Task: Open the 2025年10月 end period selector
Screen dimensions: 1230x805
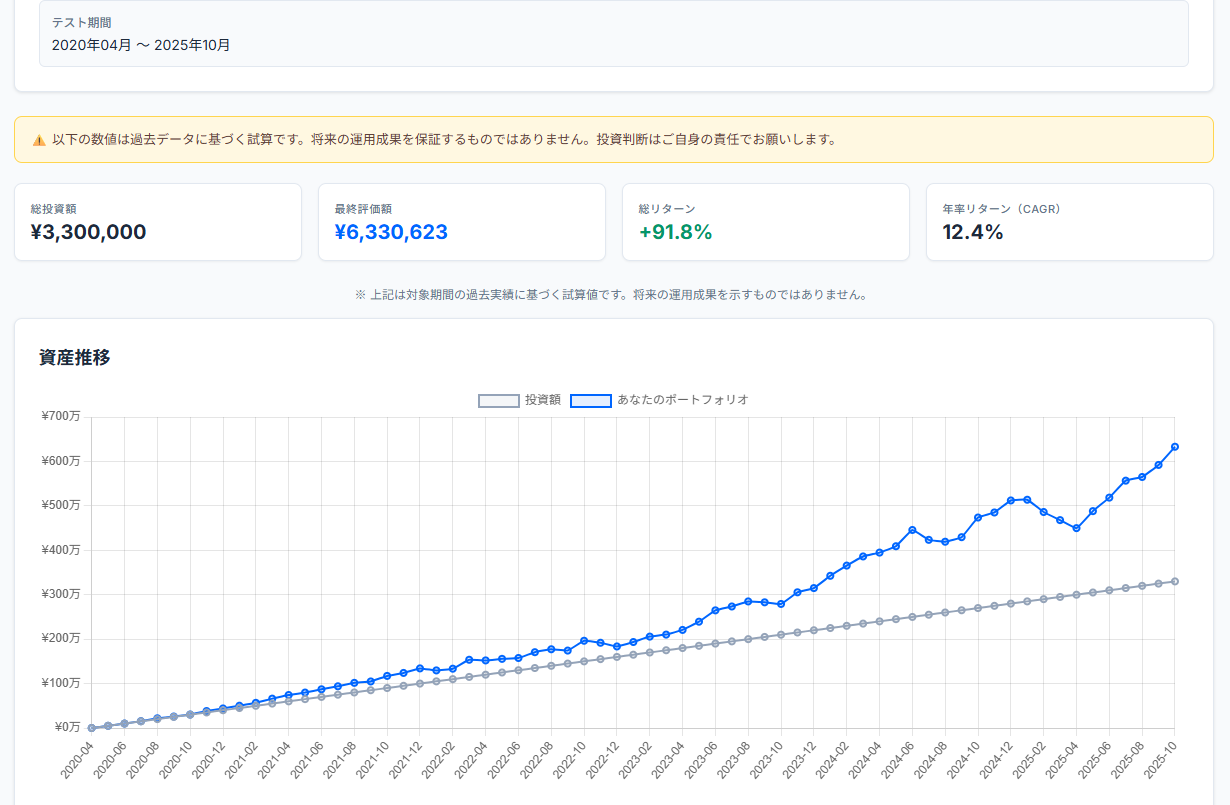Action: [192, 44]
